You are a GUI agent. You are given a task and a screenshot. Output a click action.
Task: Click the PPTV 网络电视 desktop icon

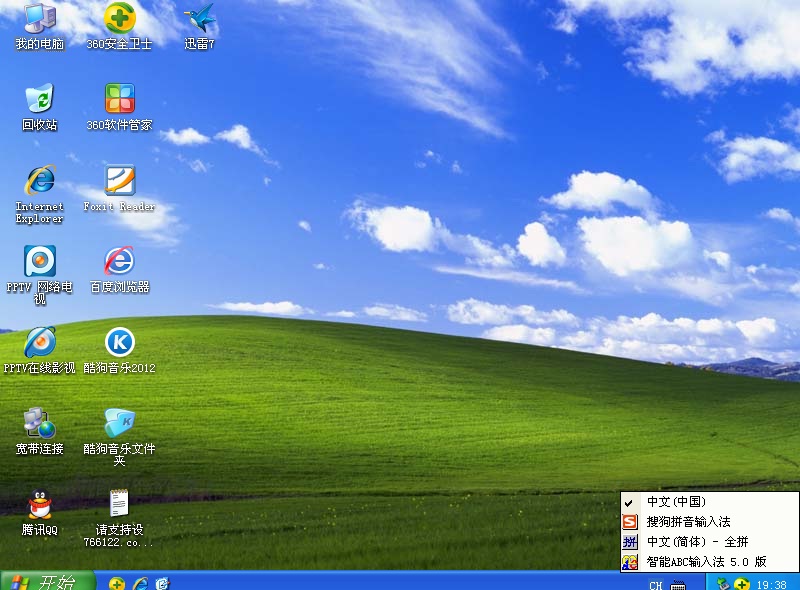(40, 262)
